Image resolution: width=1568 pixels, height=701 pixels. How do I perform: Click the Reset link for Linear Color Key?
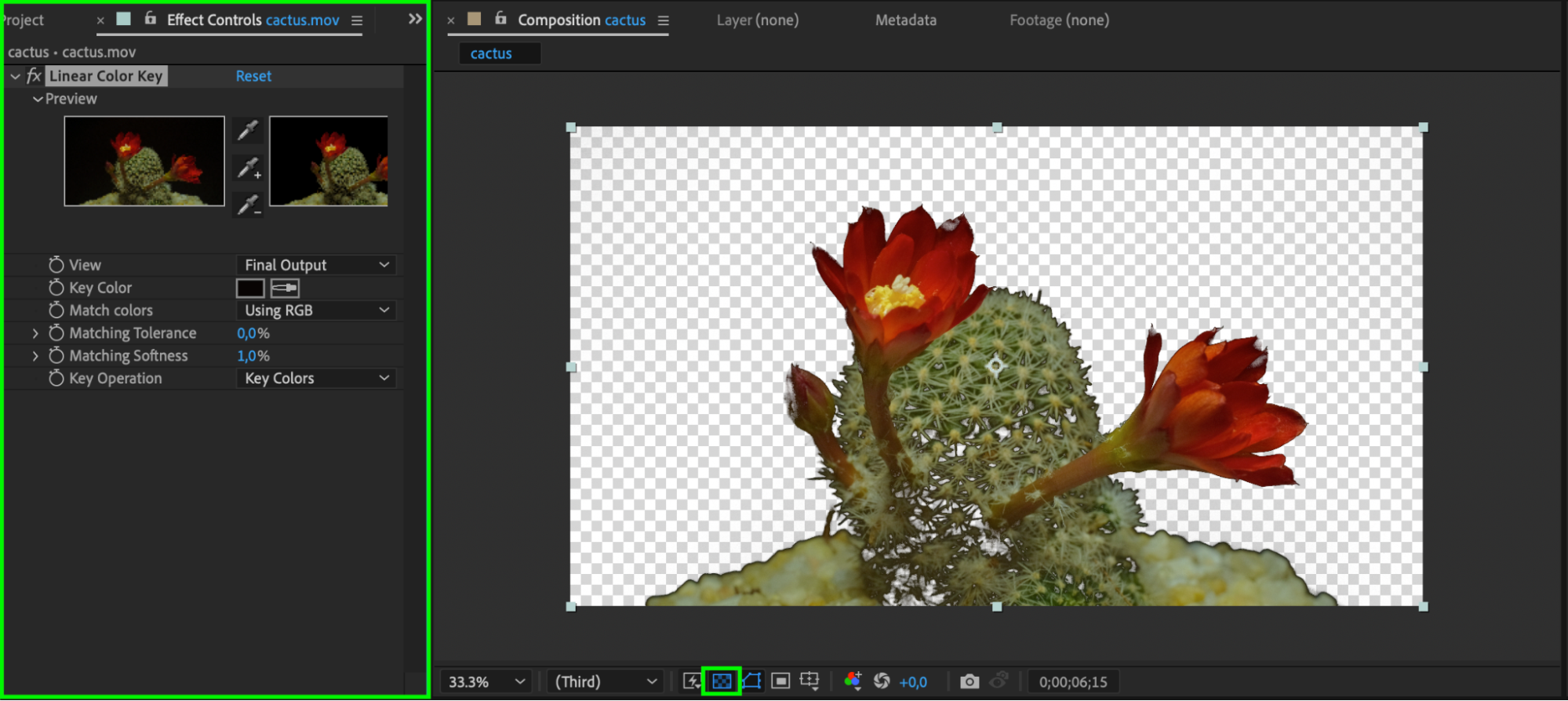(253, 76)
